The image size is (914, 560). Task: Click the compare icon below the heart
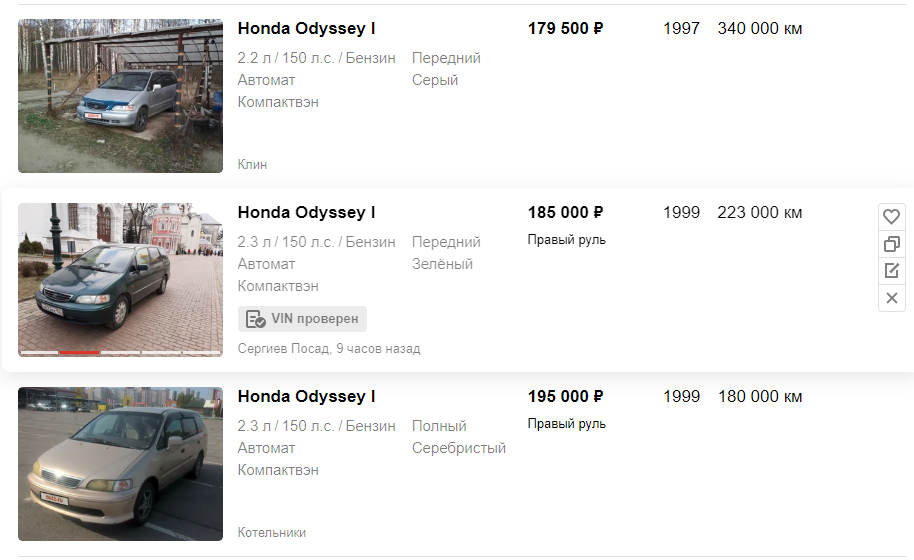(891, 244)
